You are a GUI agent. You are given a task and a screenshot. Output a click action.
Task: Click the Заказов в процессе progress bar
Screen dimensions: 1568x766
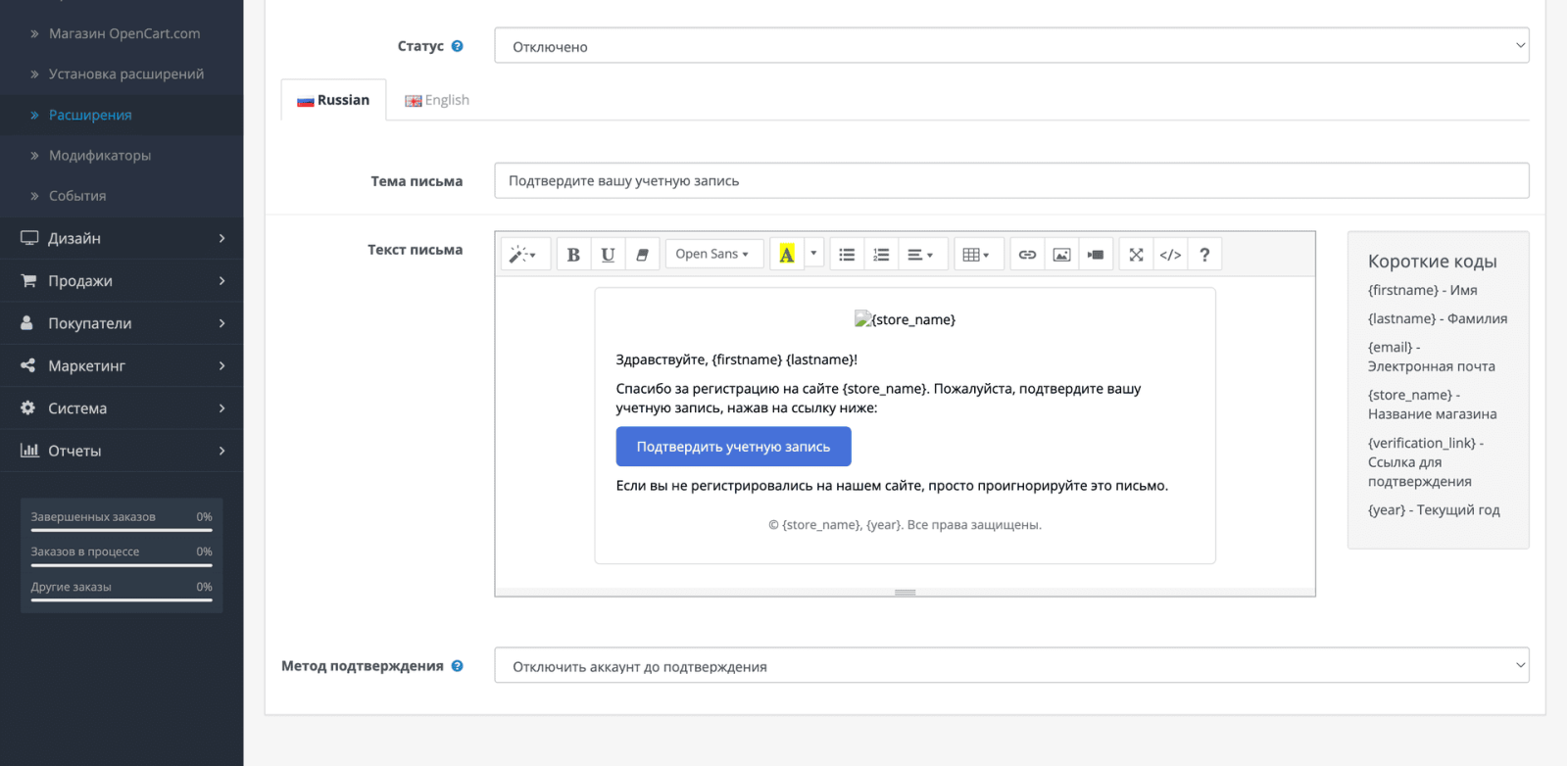pyautogui.click(x=122, y=565)
